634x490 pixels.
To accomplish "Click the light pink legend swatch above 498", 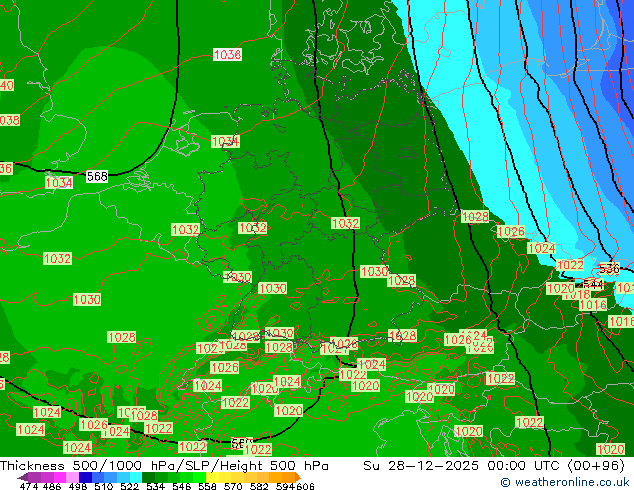I will tap(72, 477).
